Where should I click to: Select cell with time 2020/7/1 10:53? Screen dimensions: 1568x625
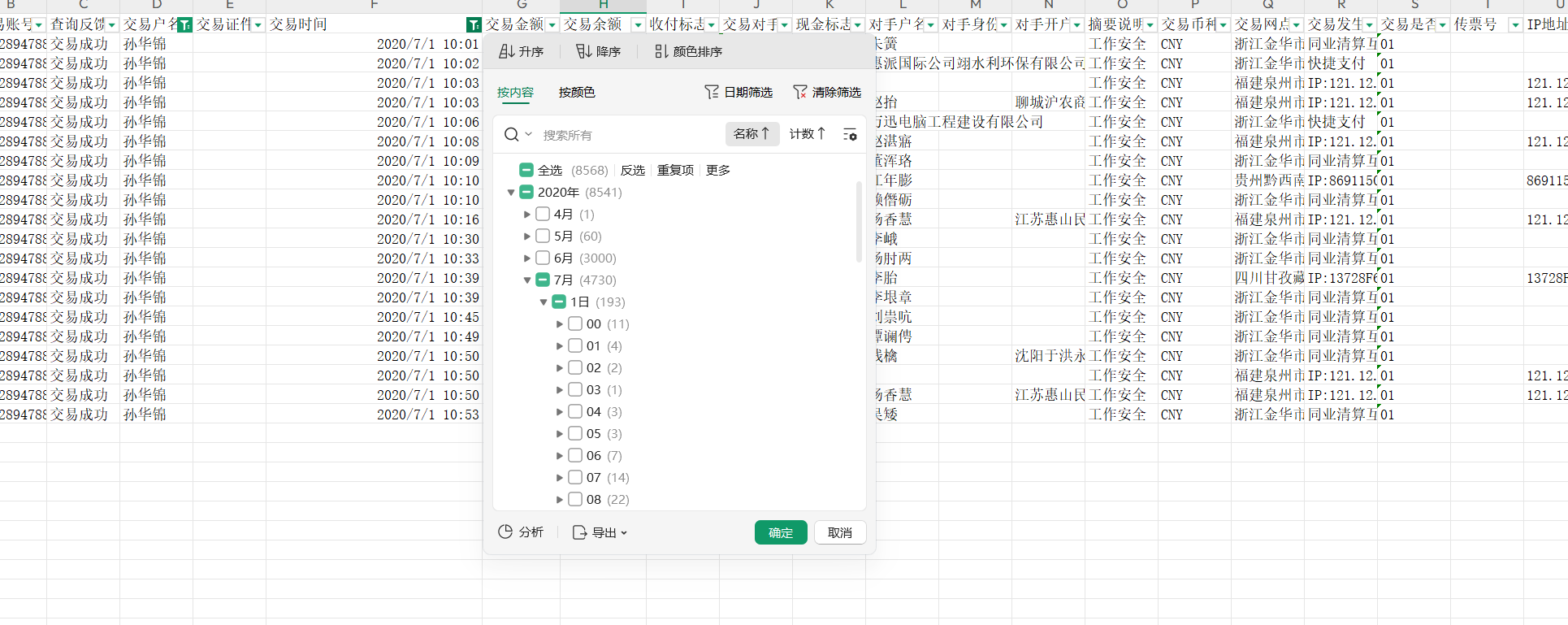click(375, 414)
